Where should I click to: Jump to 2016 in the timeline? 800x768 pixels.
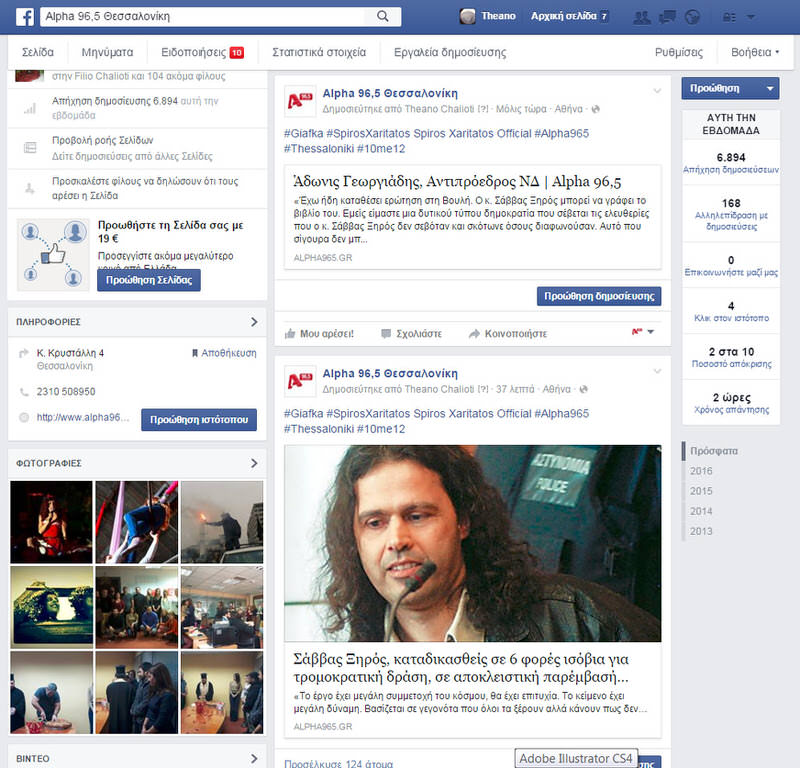[x=701, y=471]
